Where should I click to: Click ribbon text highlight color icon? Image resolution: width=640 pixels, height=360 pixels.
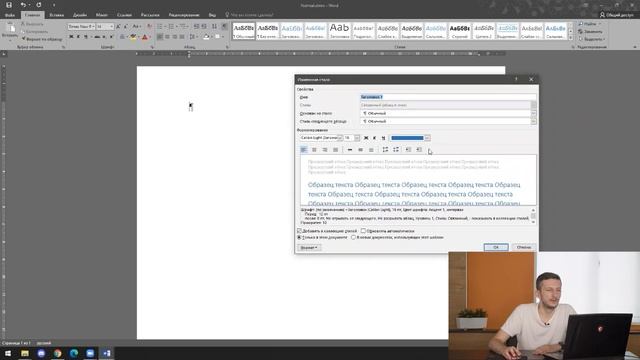pyautogui.click(x=133, y=37)
